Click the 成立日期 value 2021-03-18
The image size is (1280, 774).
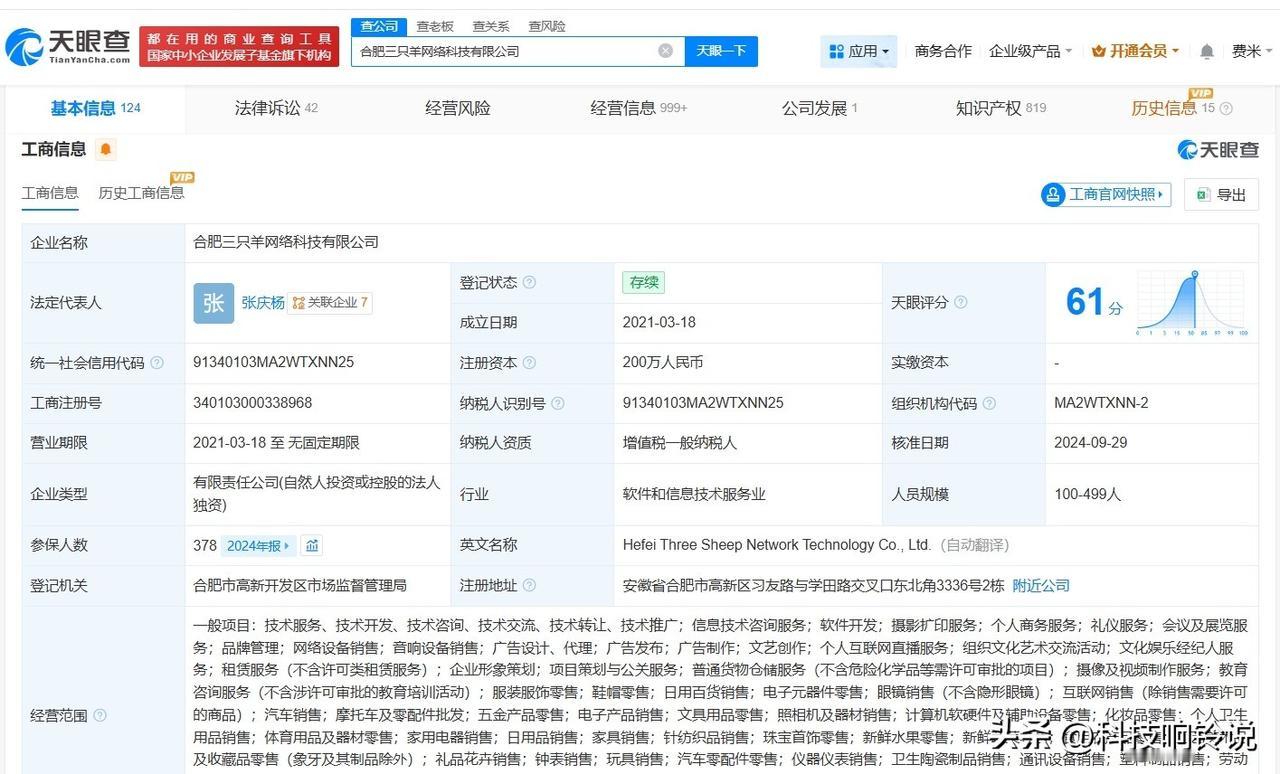(659, 323)
